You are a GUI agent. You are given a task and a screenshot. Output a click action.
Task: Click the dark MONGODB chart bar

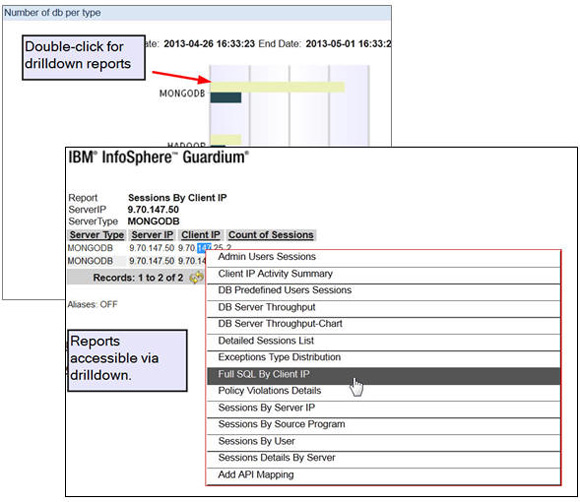(x=226, y=98)
